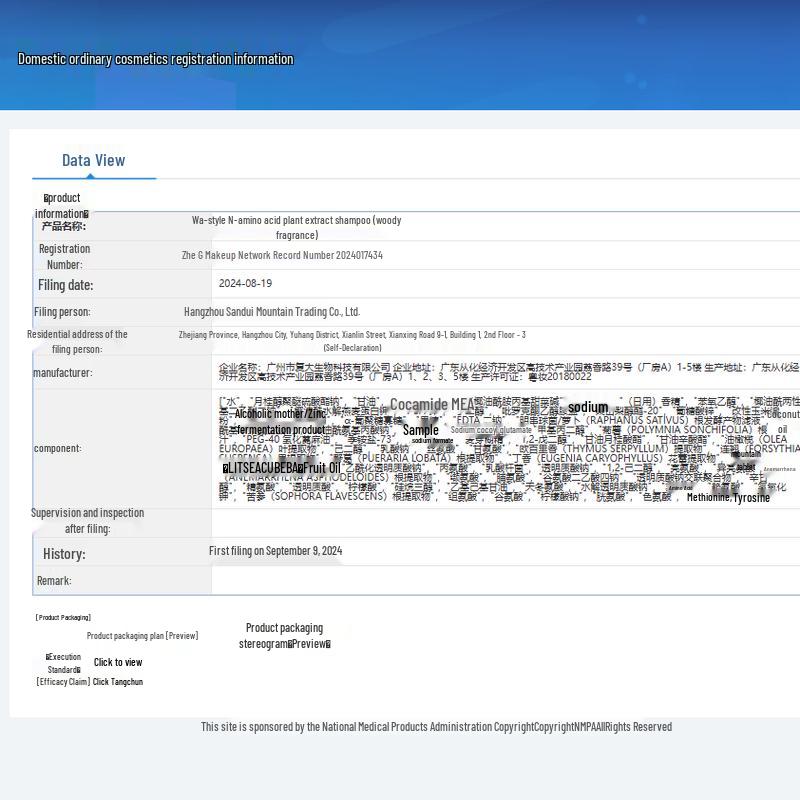Screen dimensions: 800x800
Task: Open the Product packaging stereogram Preview link
Action: point(284,636)
